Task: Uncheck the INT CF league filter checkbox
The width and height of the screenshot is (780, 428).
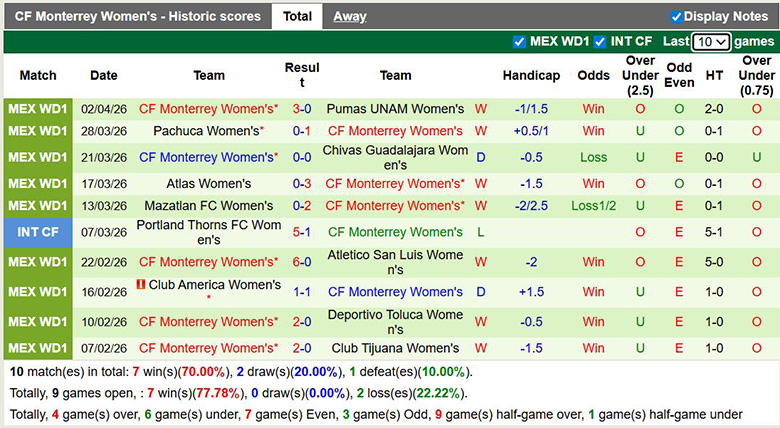Action: click(x=599, y=42)
